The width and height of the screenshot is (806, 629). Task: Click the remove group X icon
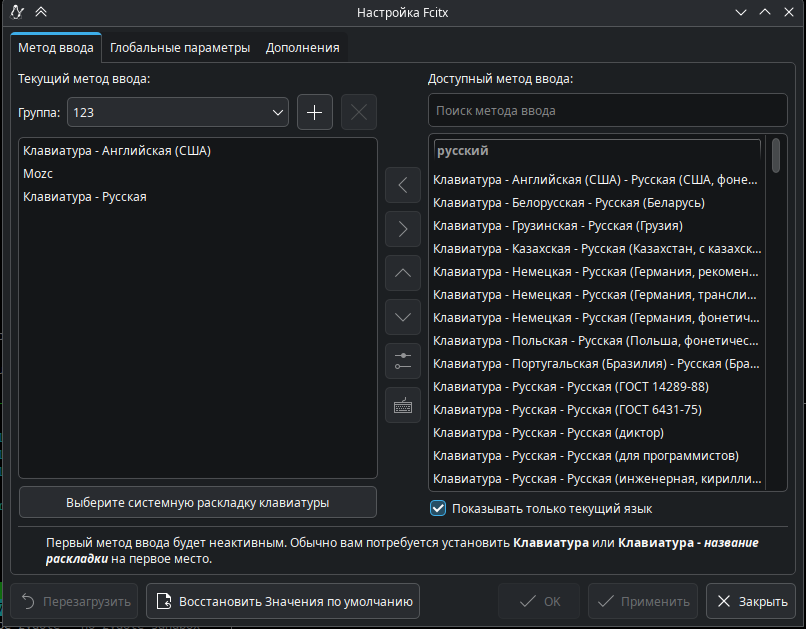coord(359,113)
